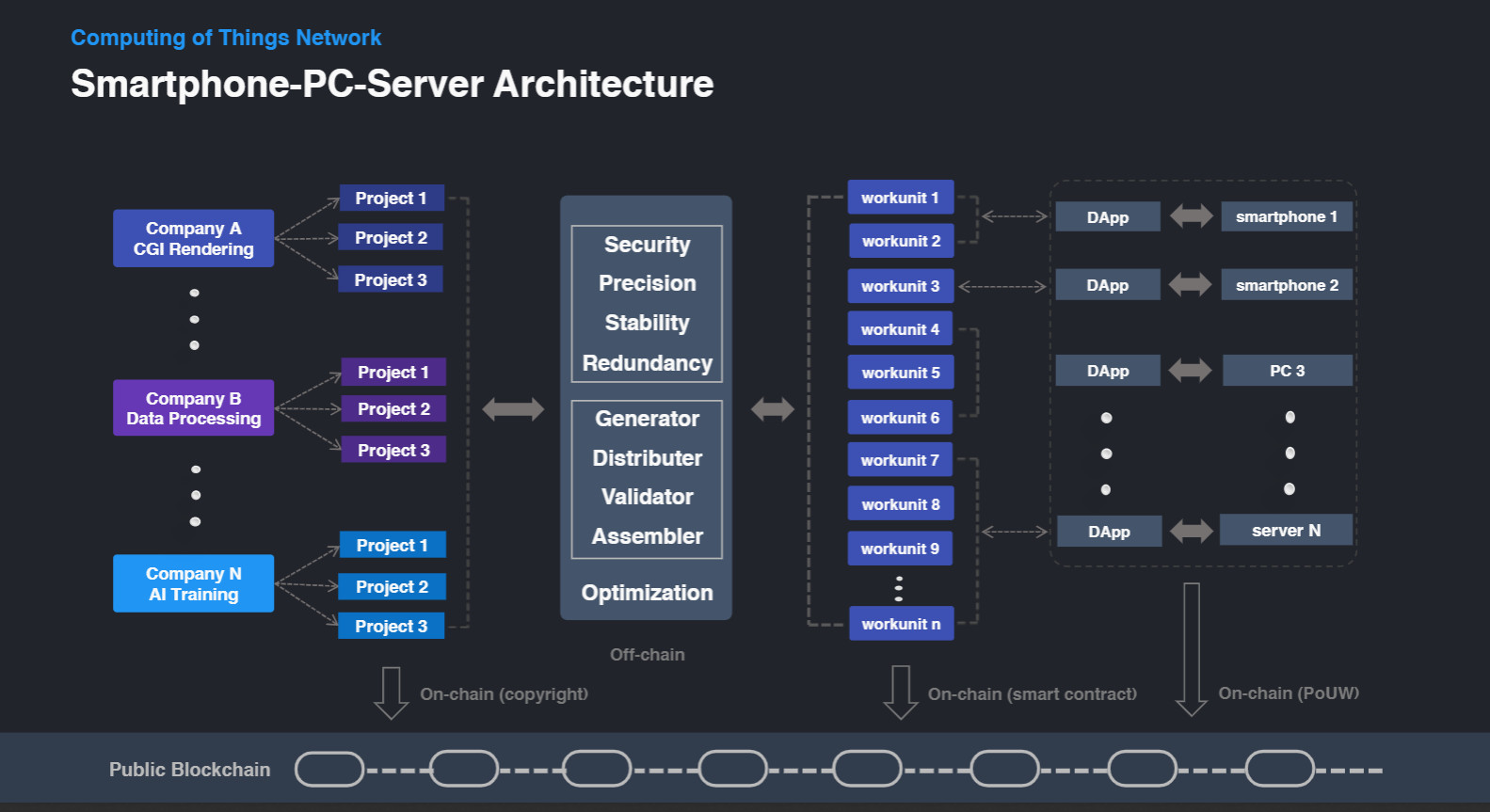This screenshot has width=1490, height=812.
Task: Select the server N box
Action: click(x=1287, y=530)
